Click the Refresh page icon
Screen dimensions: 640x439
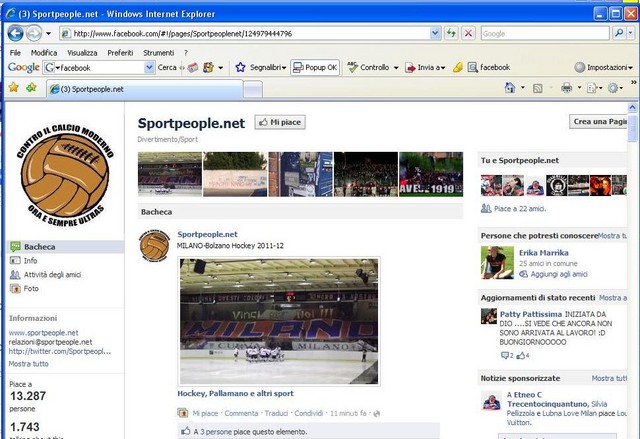pyautogui.click(x=451, y=33)
